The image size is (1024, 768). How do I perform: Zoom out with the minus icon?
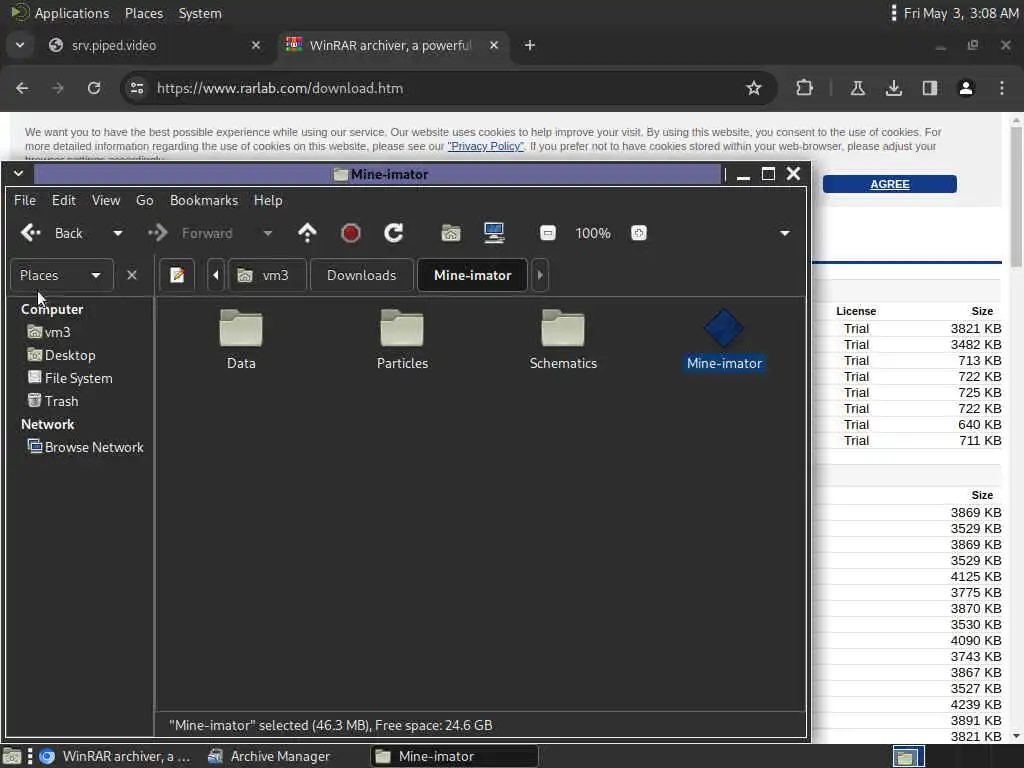tap(548, 233)
